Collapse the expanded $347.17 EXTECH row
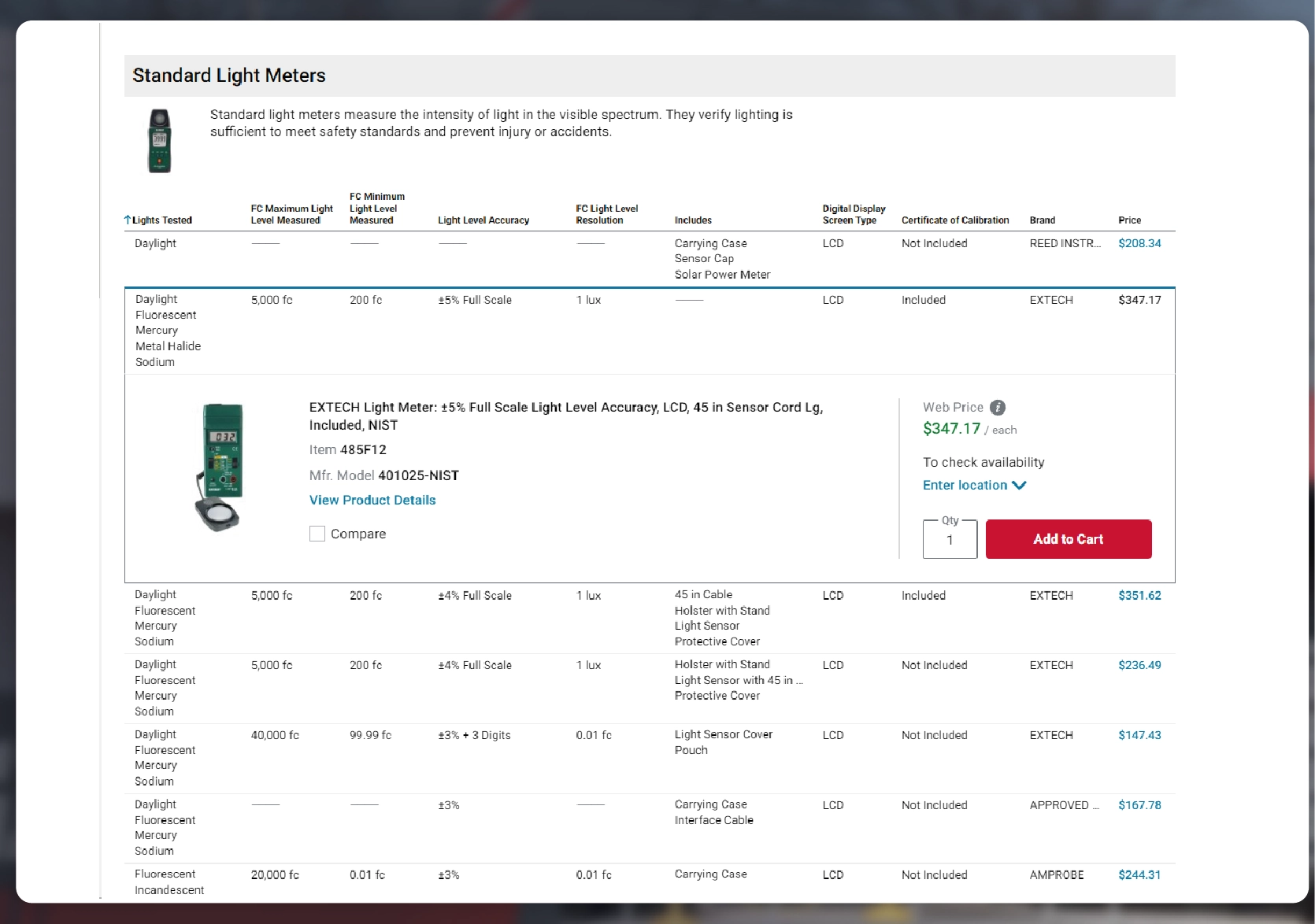Screen dimensions: 1315x924 click(650, 331)
